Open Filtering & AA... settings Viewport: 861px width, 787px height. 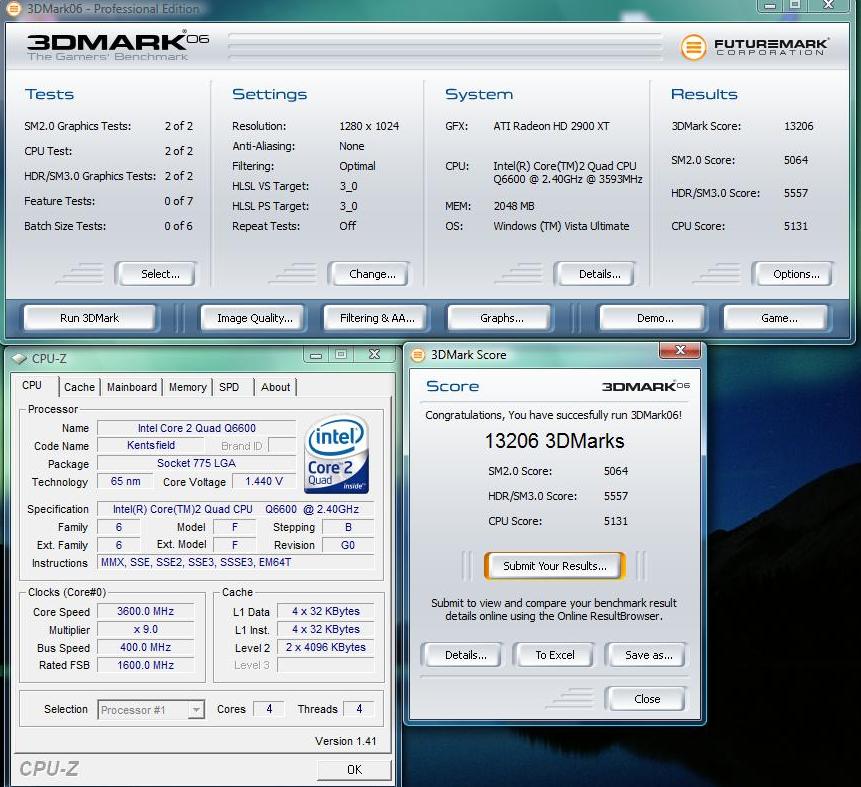pos(376,318)
